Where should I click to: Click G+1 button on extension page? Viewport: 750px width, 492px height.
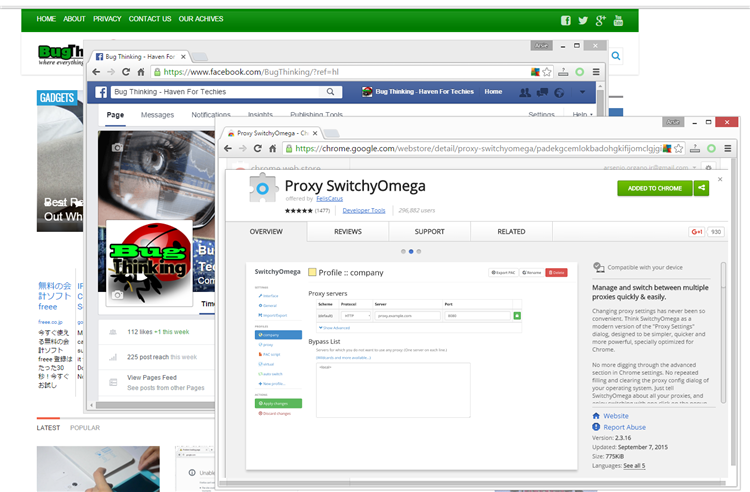pos(697,232)
